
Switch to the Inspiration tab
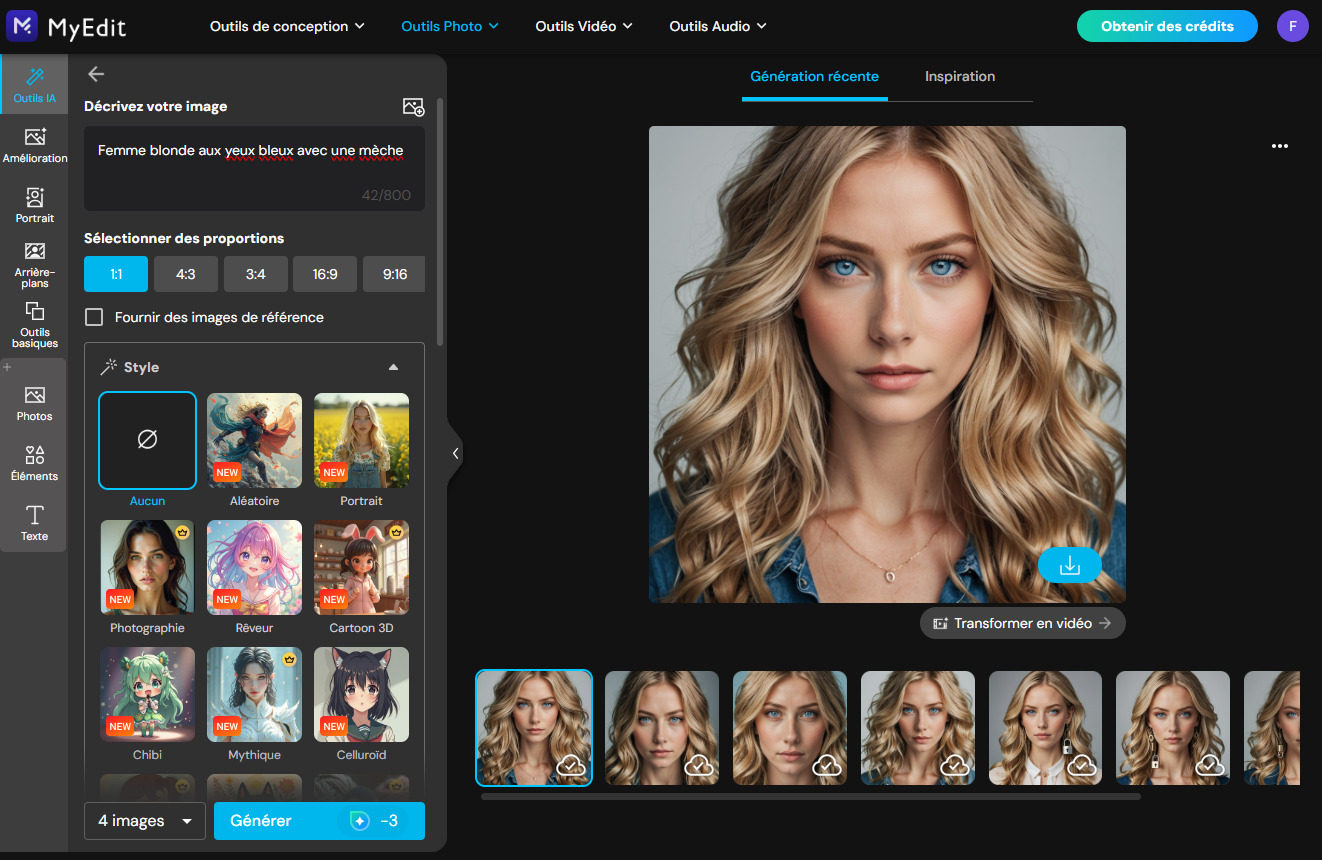click(960, 77)
